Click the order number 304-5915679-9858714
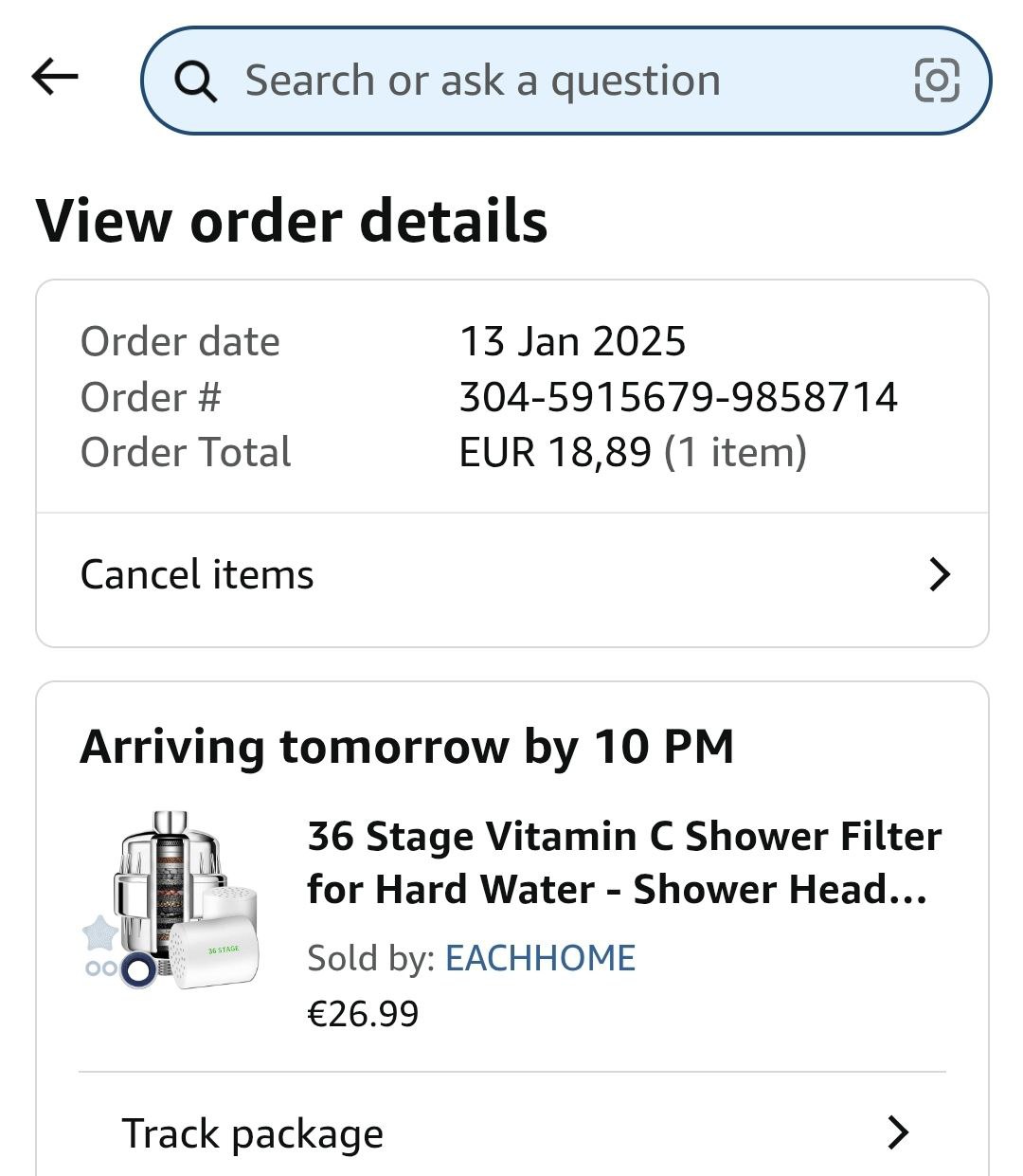The height and width of the screenshot is (1176, 1023). click(x=678, y=397)
